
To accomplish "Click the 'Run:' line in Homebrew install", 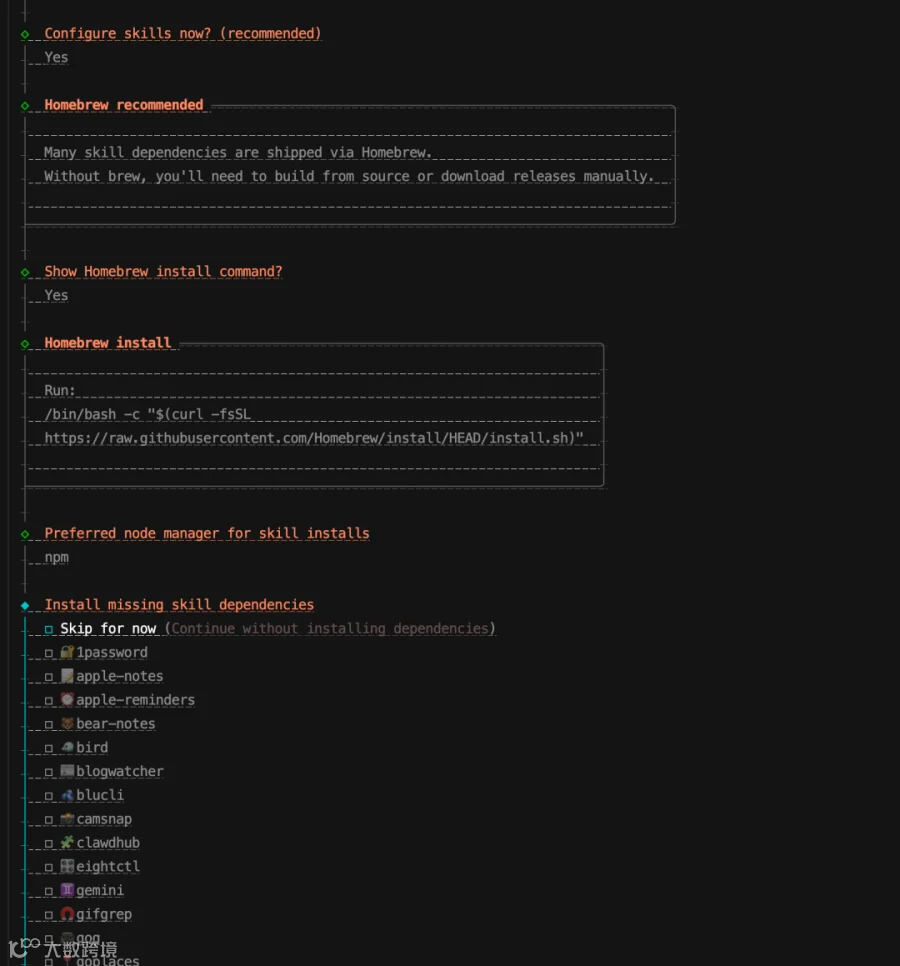I will click(x=60, y=391).
